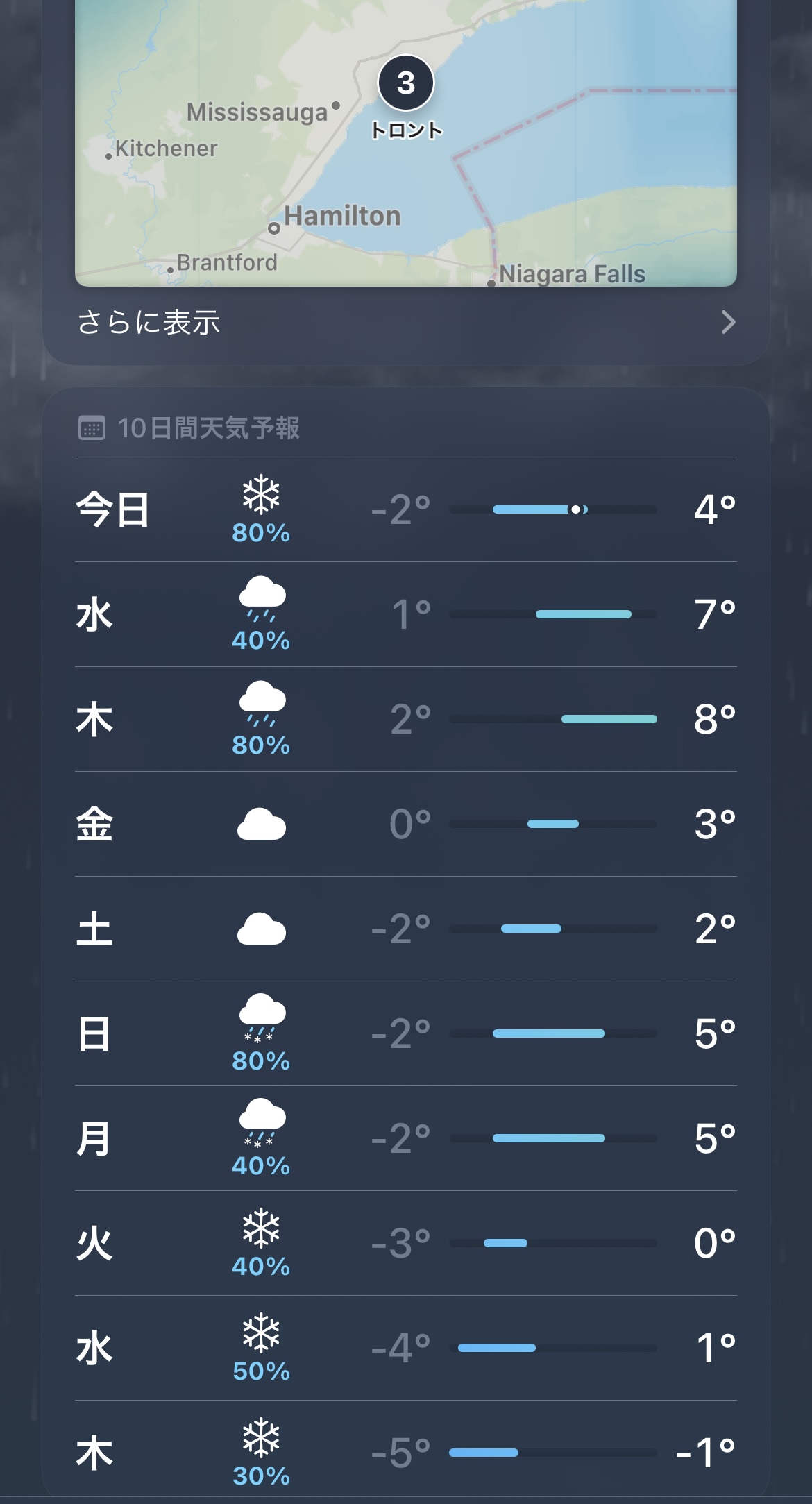Tap the Hamilton label on the map
The height and width of the screenshot is (1504, 812).
tap(342, 216)
